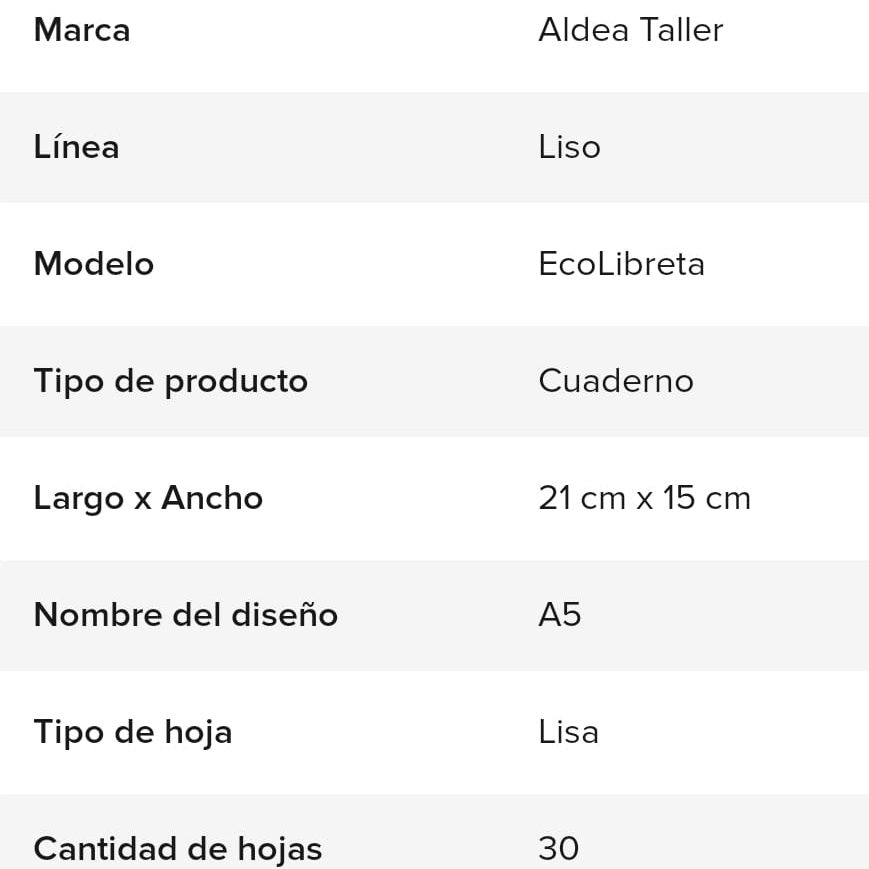Click the Tipo de producto label

pos(171,381)
